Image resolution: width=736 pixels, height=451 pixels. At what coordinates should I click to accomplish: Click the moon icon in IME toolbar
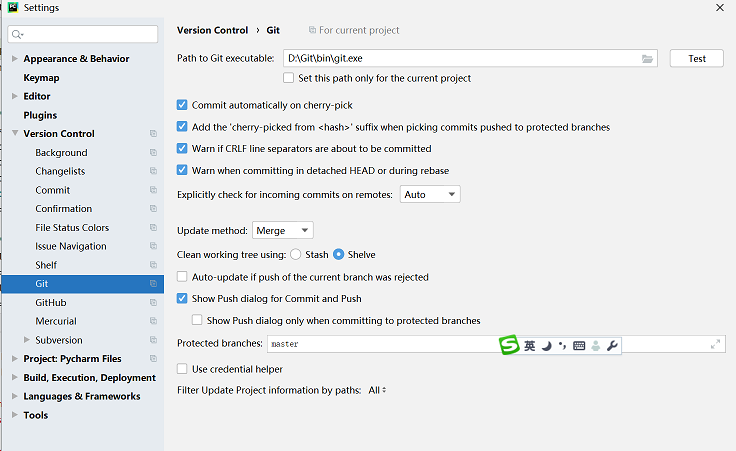[x=546, y=346]
